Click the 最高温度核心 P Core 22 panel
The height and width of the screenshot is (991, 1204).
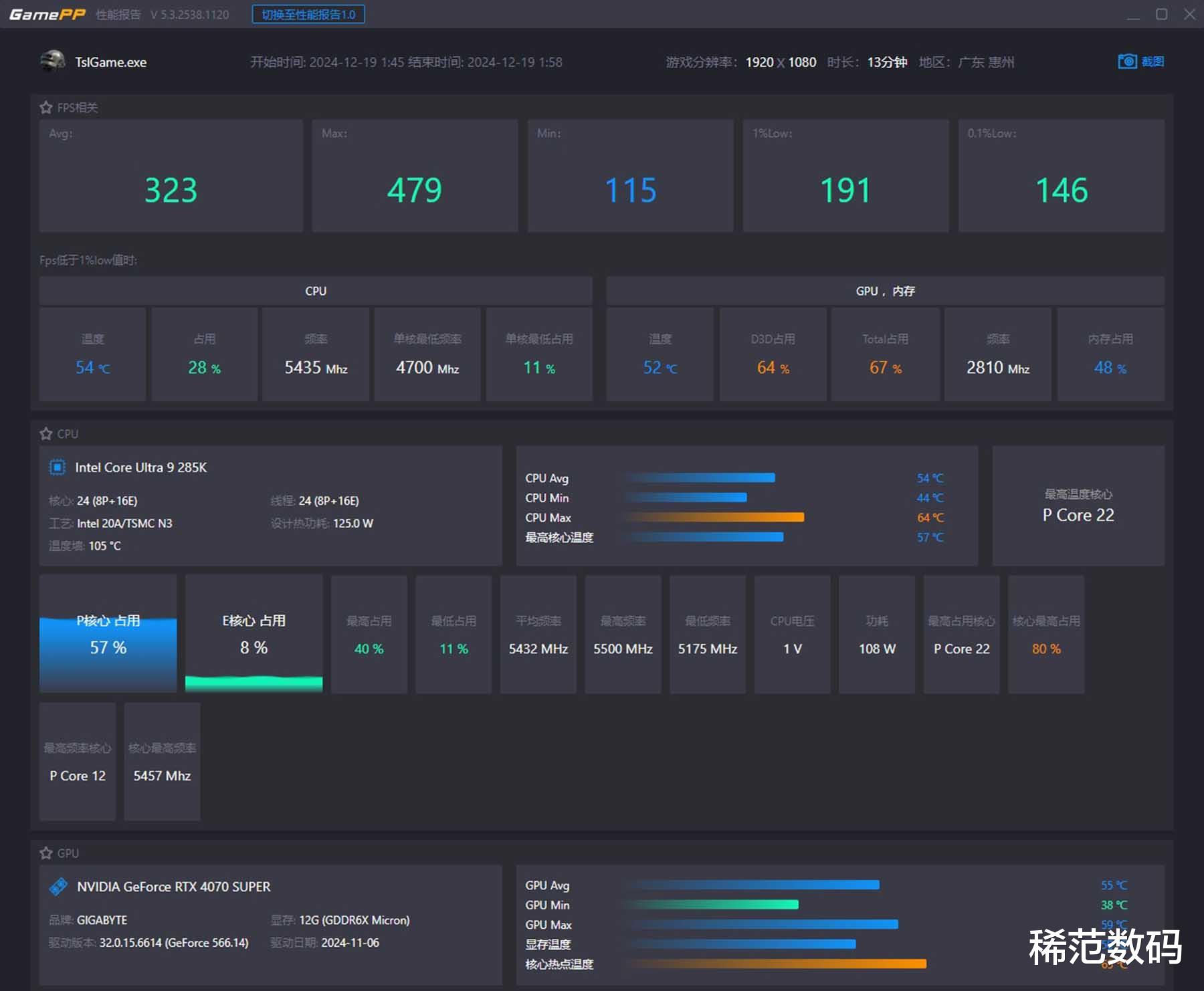(1078, 506)
